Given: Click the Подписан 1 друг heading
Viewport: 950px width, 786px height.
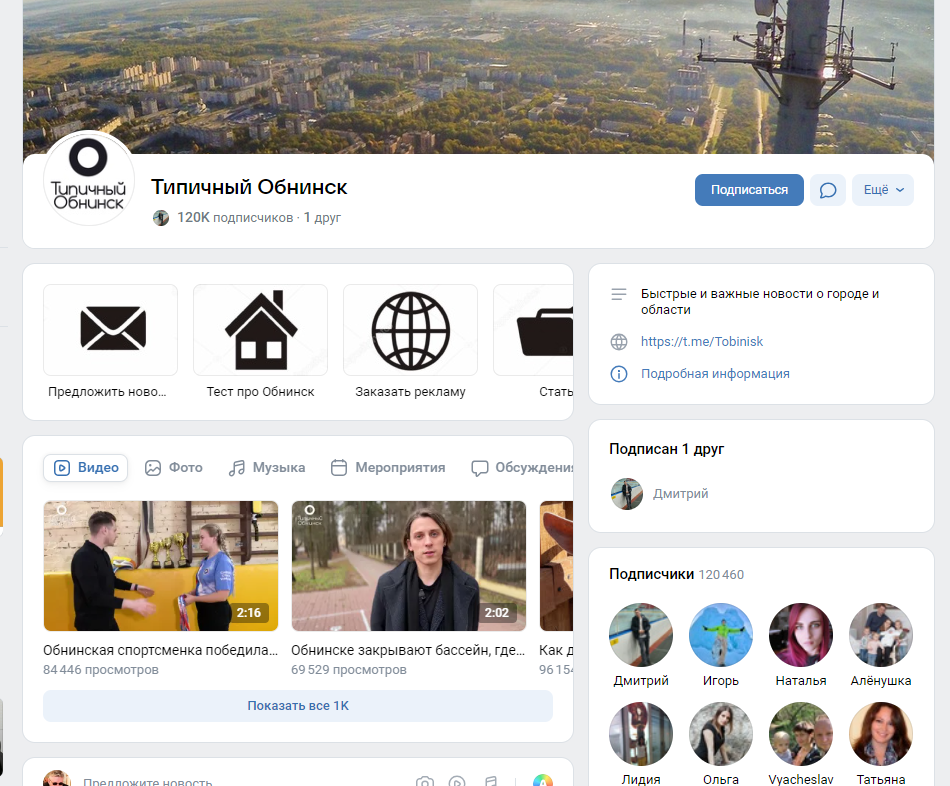Looking at the screenshot, I should (x=666, y=449).
